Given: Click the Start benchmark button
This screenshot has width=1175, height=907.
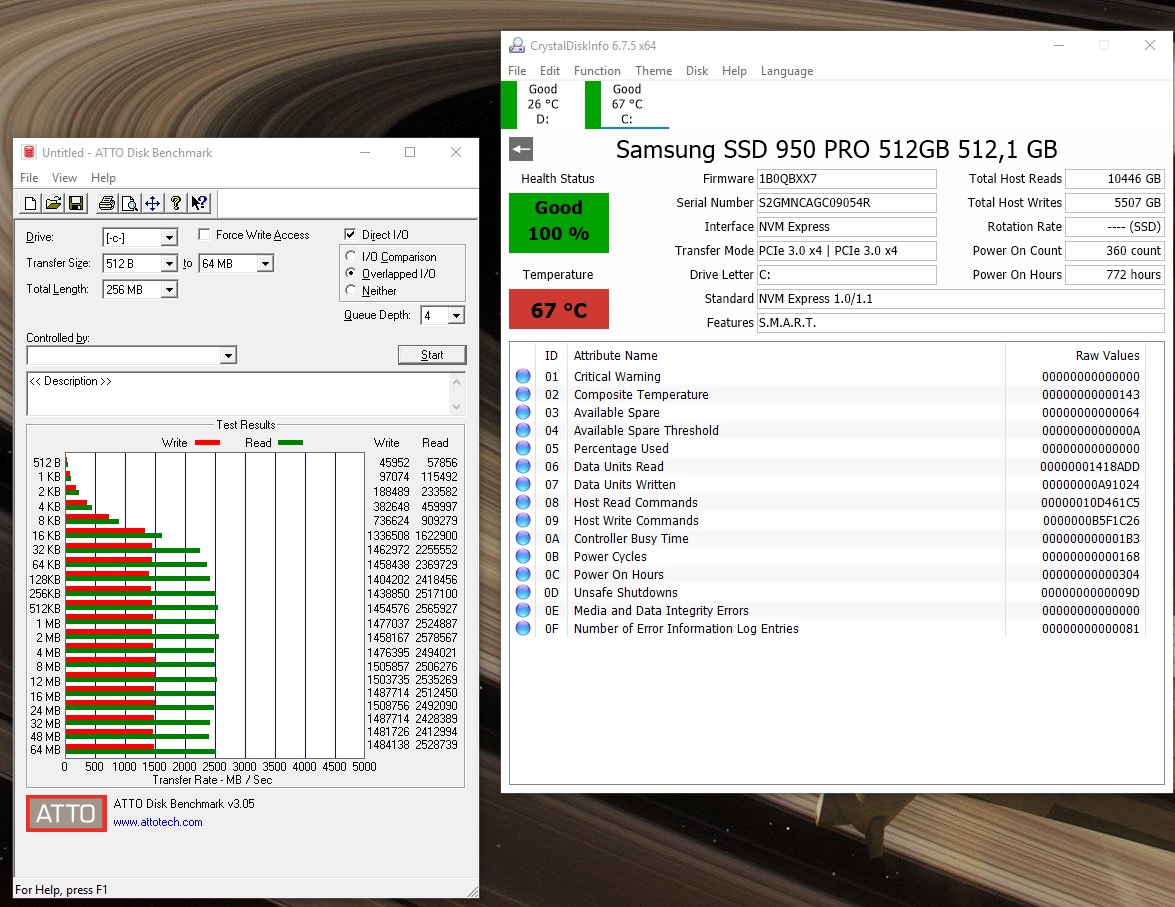Looking at the screenshot, I should [432, 355].
